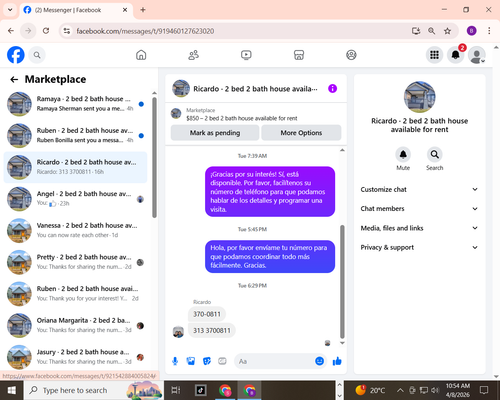This screenshot has height=400, width=500.
Task: Click the Windows taskbar search box
Action: [x=93, y=390]
